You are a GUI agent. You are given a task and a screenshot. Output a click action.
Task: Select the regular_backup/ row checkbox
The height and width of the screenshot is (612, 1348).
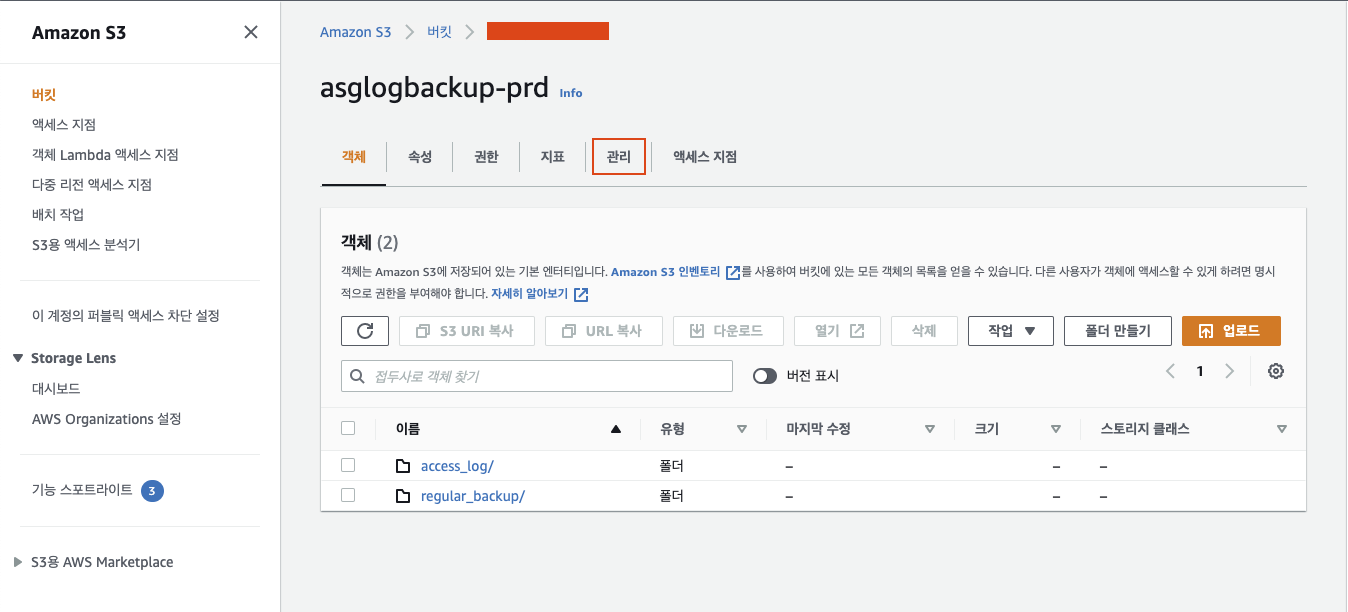coord(348,495)
